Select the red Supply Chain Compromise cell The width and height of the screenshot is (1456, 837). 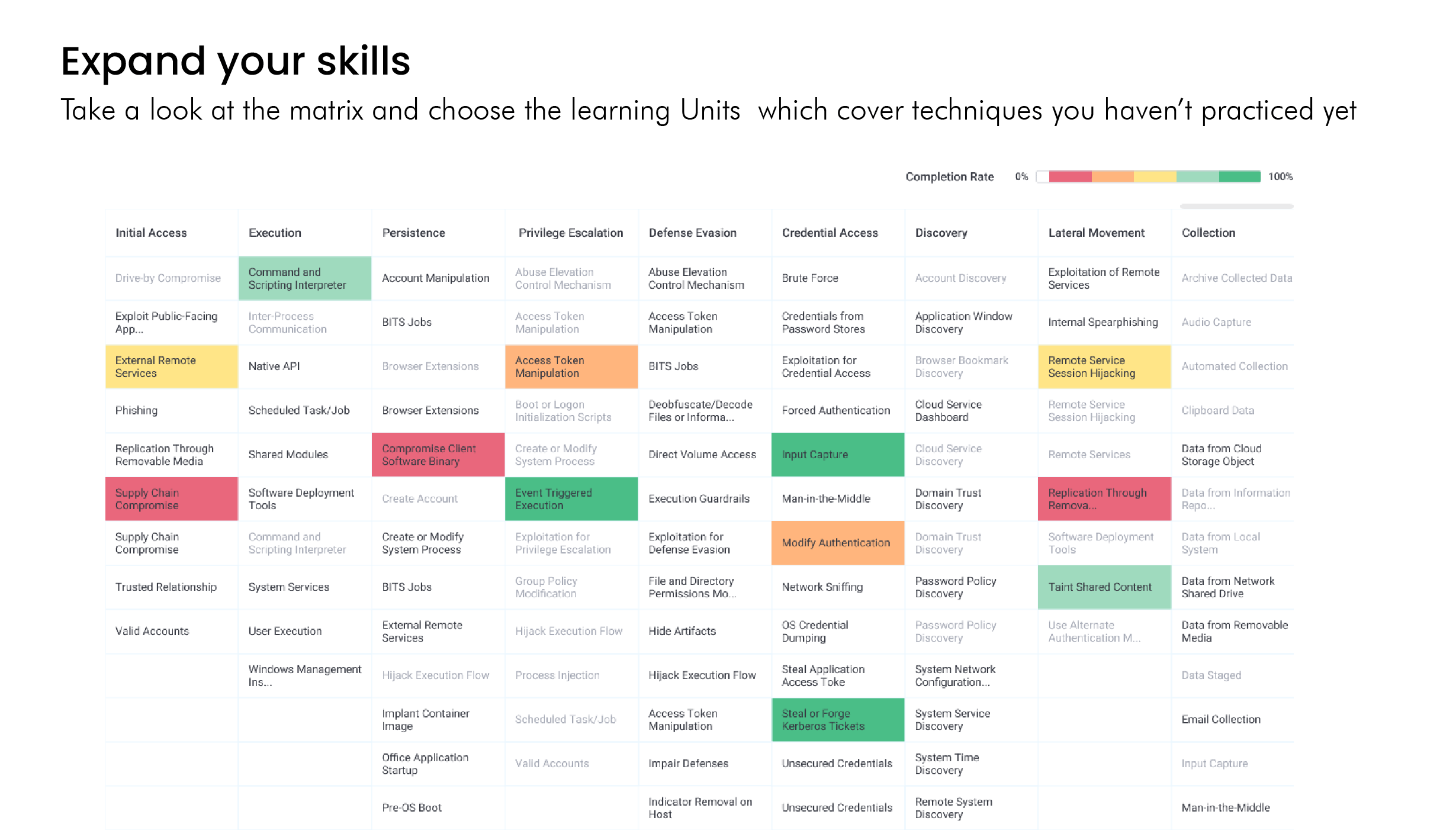[172, 499]
